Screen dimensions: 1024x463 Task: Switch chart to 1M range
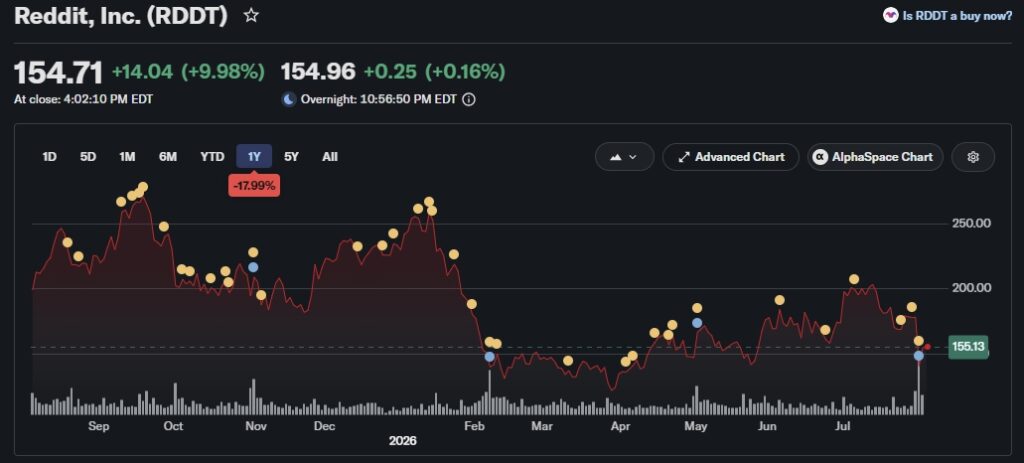pyautogui.click(x=127, y=157)
